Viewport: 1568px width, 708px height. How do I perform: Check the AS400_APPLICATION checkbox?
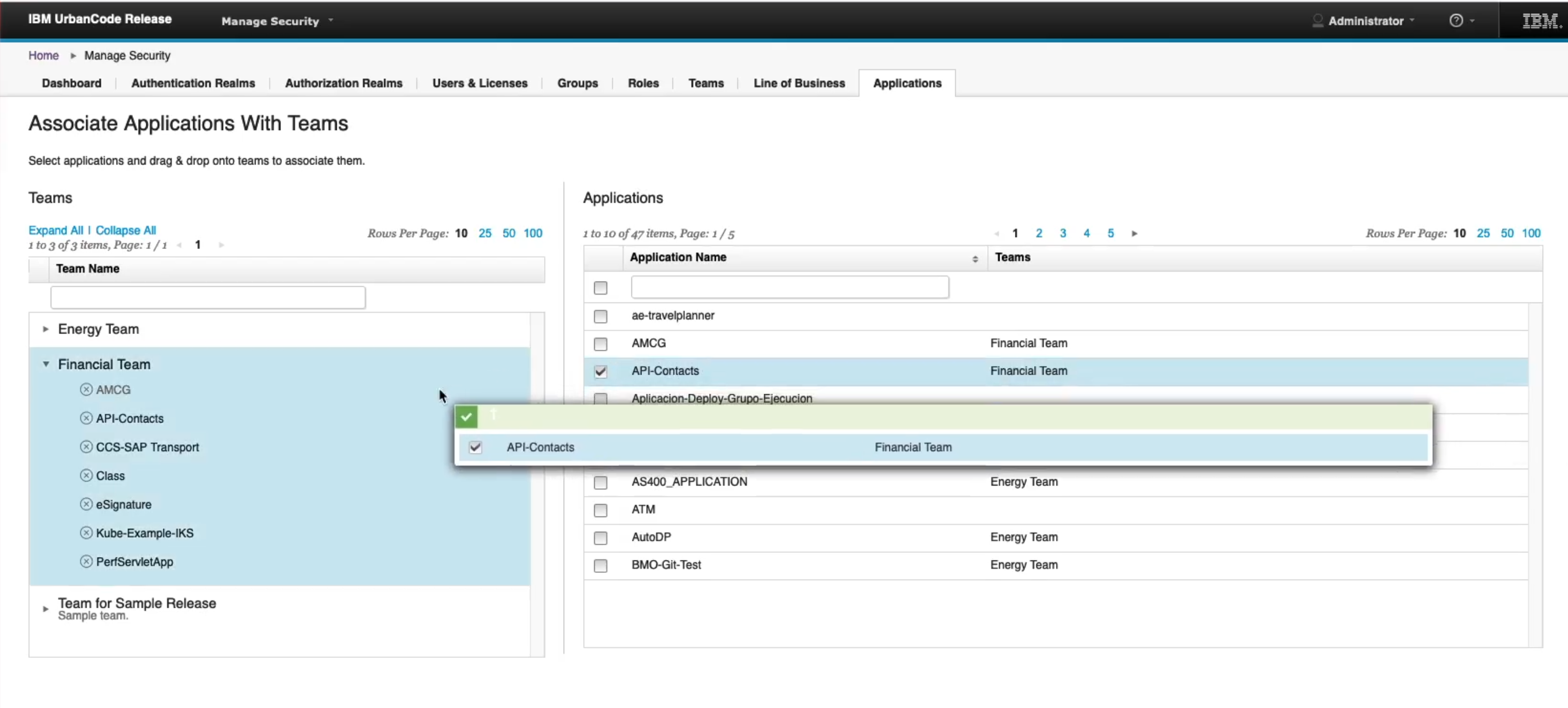pyautogui.click(x=601, y=482)
